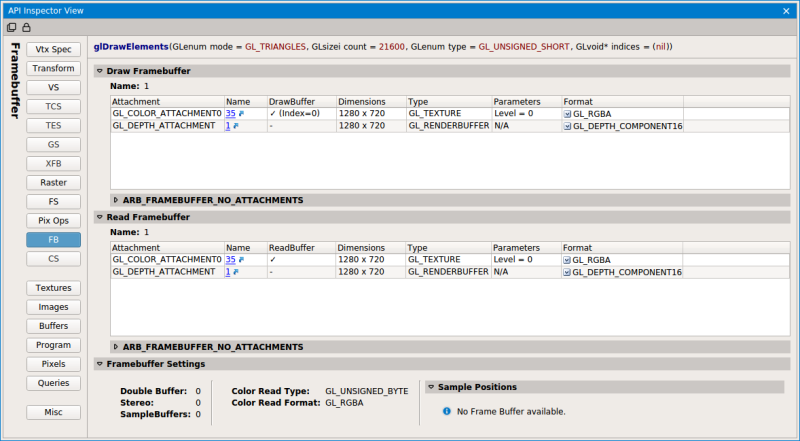Click GL_UNSIGNED_SHORT type value in call signature
Viewport: 800px width, 441px height.
pyautogui.click(x=524, y=47)
